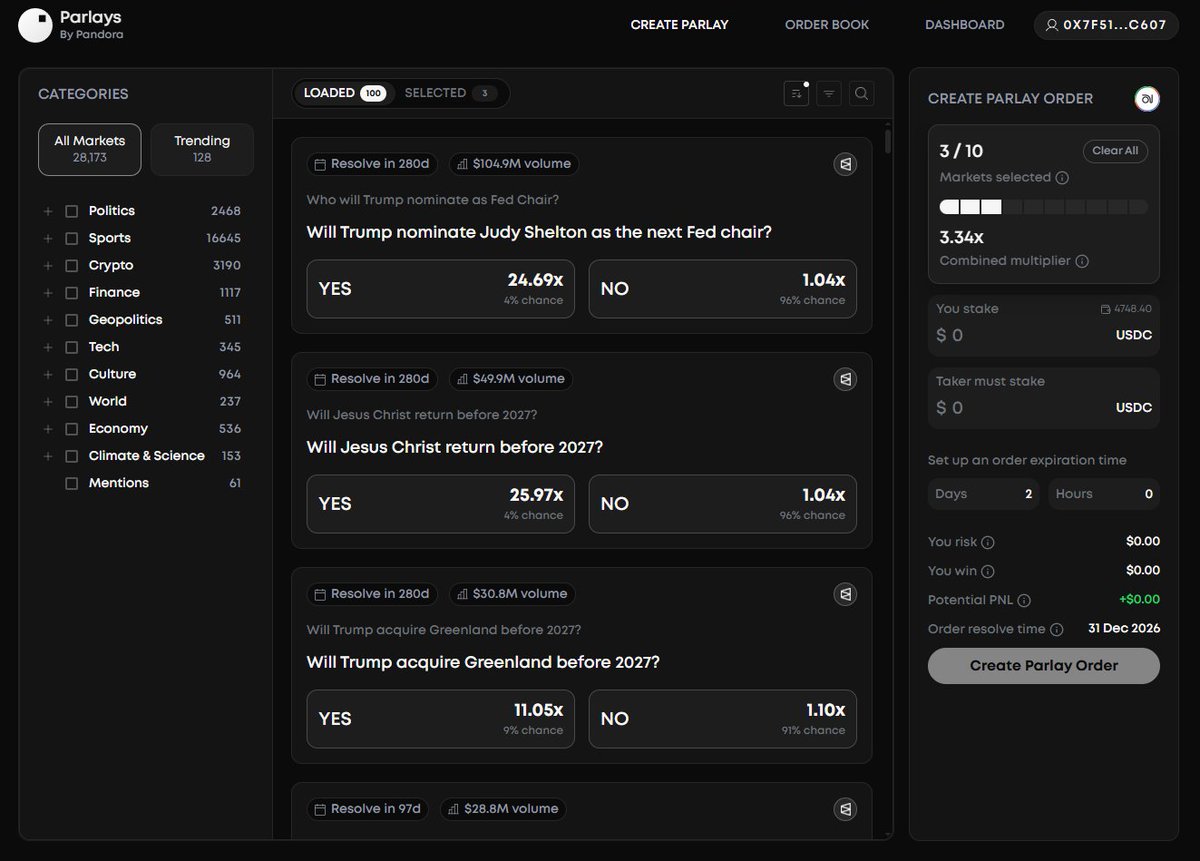Screen dimensions: 1200x861
Task: Click the share icon on the $28.8M volume market
Action: click(845, 809)
